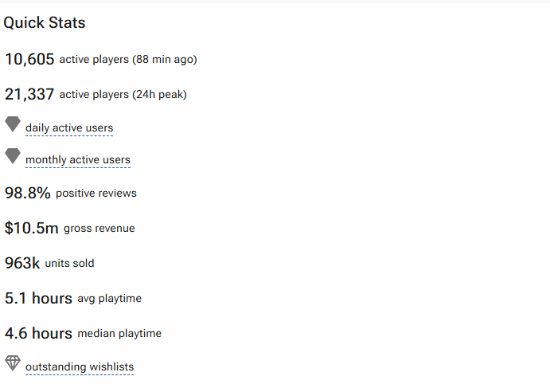Select the gross revenue label
550x384 pixels.
[99, 228]
